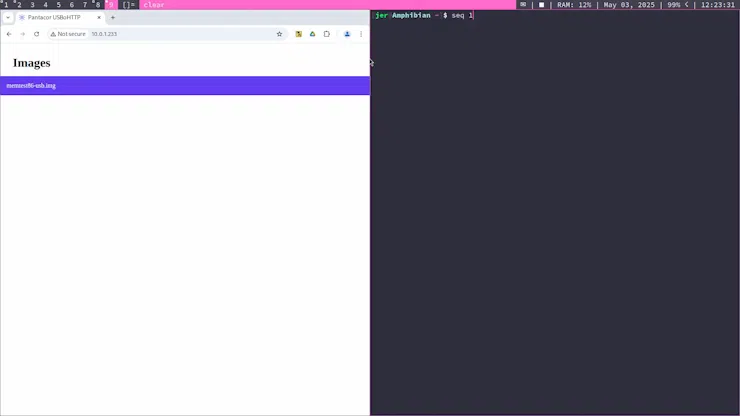Open the yellow browser extension icon
The height and width of the screenshot is (416, 740).
tap(299, 34)
